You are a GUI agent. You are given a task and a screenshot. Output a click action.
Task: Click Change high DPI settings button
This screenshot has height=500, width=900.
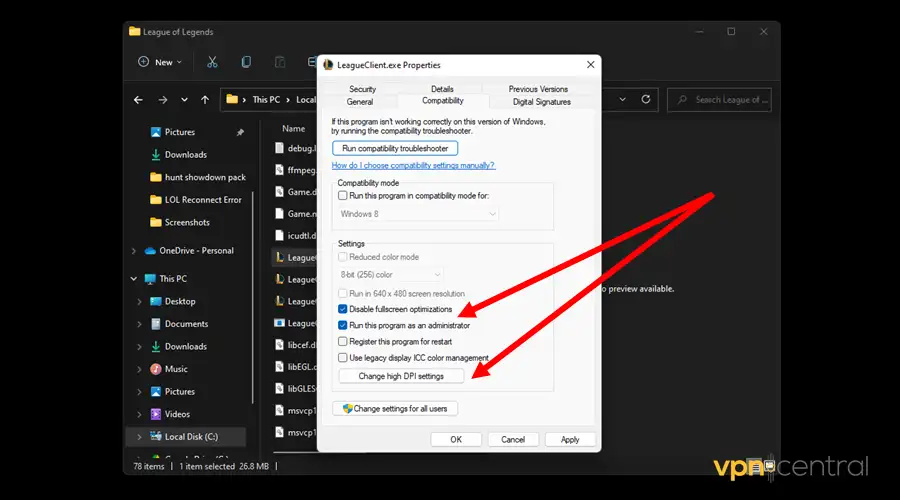[x=401, y=376]
